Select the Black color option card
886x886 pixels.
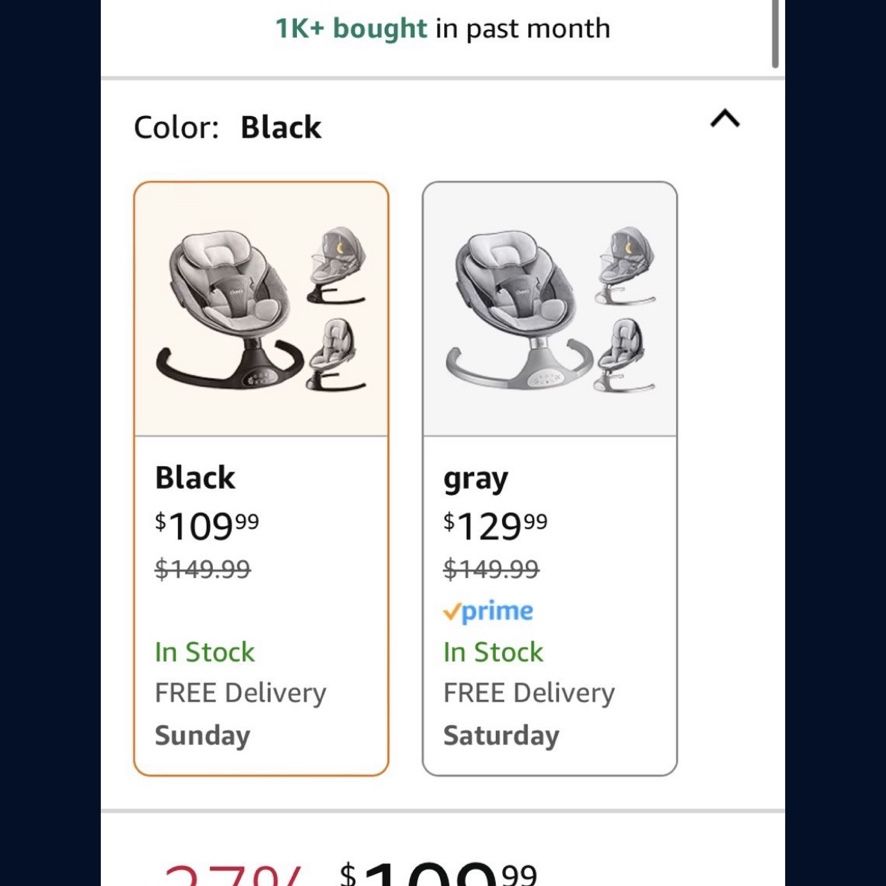(x=261, y=479)
